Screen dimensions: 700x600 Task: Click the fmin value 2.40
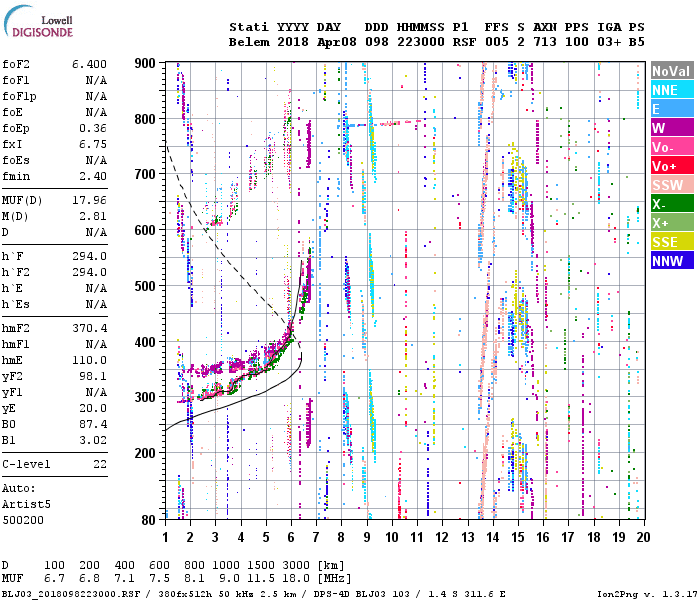click(x=93, y=176)
